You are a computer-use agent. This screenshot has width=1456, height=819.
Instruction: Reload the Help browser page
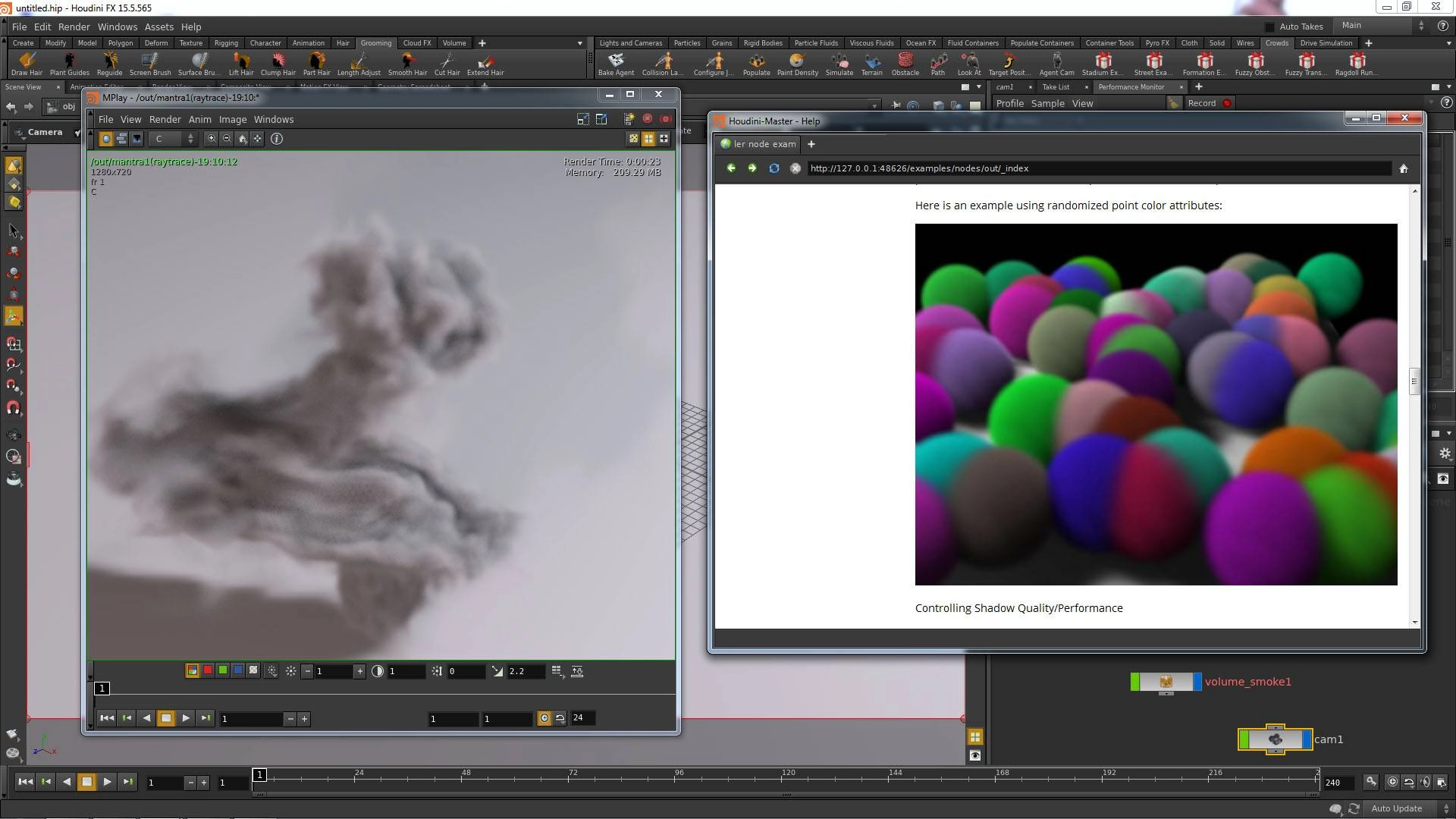coord(774,168)
